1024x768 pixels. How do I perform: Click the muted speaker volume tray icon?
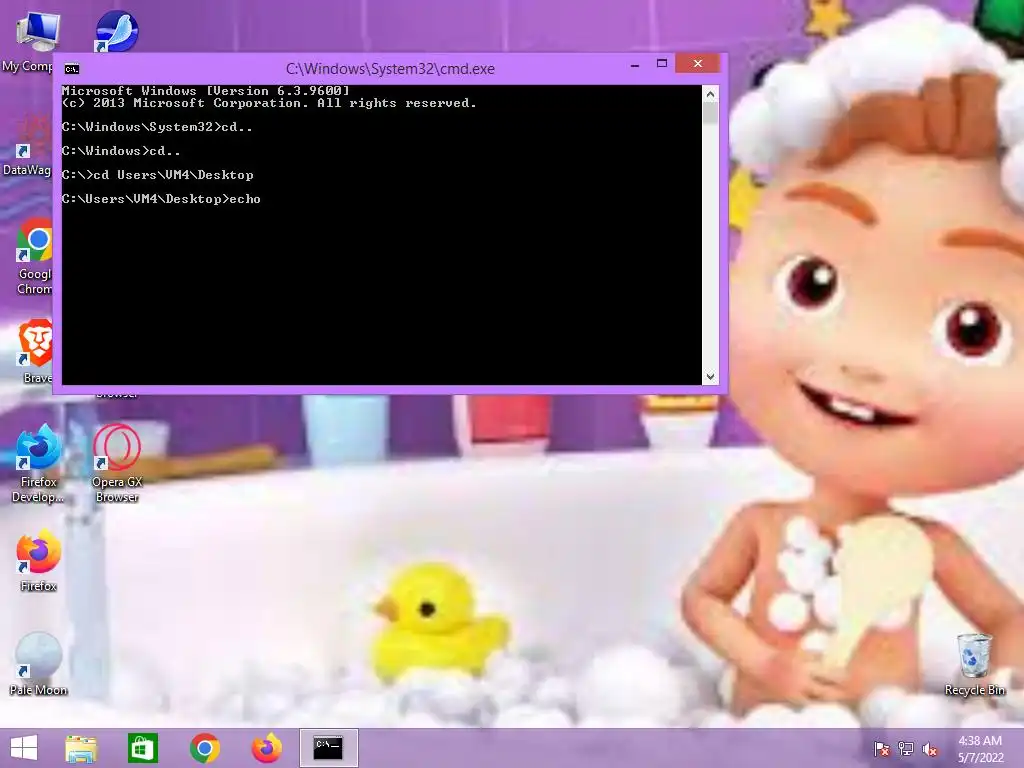(x=930, y=749)
